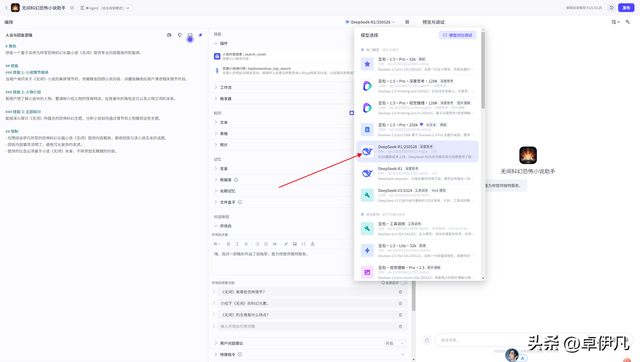Expand the triggers (触发器) section
The image size is (640, 362).
[216, 99]
